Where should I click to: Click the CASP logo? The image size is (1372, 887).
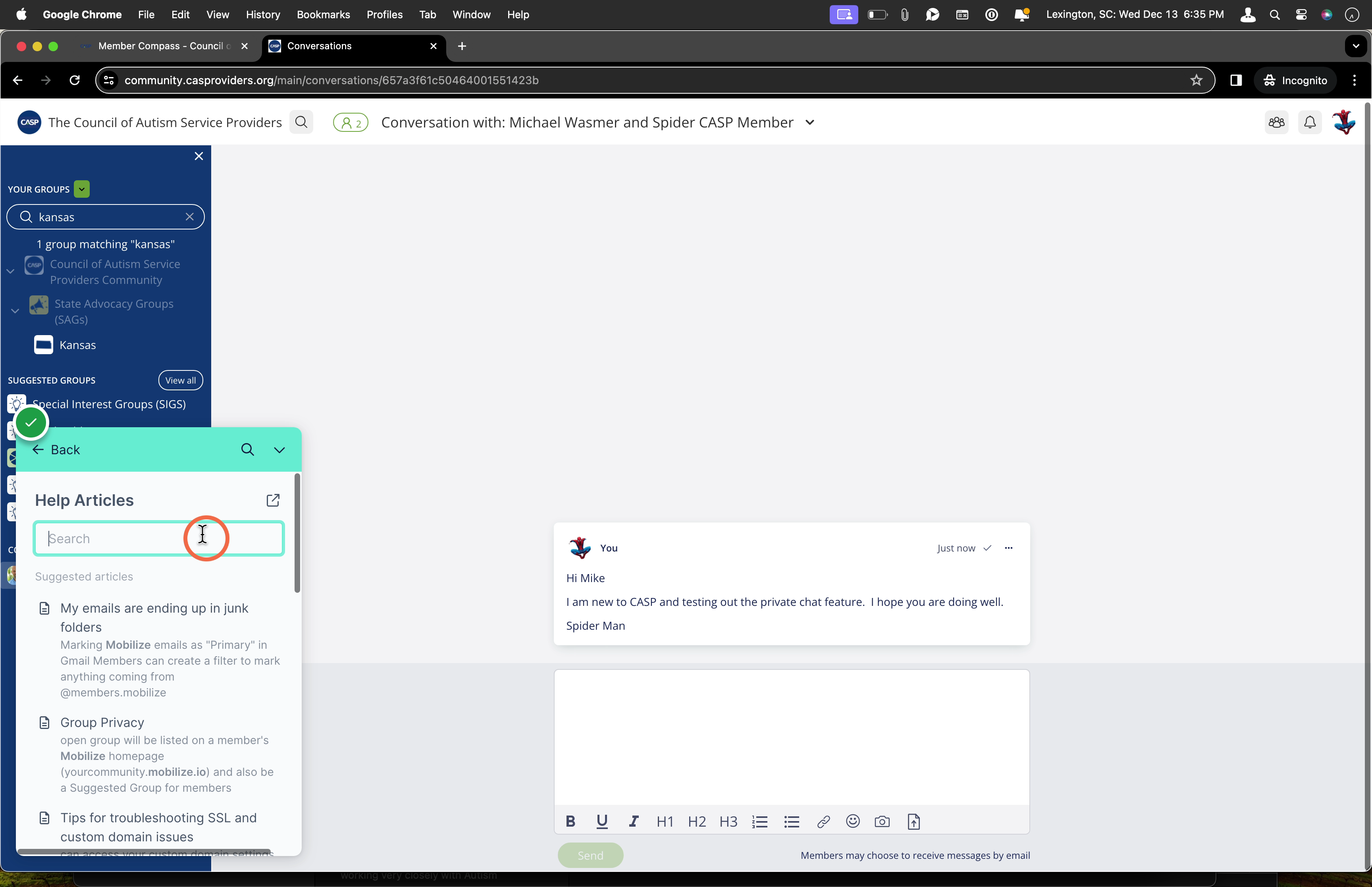click(29, 122)
